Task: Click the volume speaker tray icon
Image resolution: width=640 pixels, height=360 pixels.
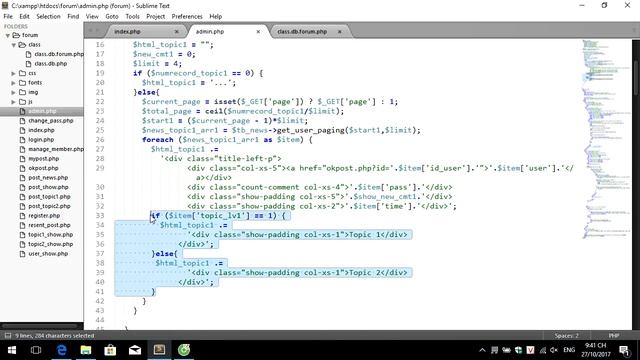Action: (x=554, y=350)
